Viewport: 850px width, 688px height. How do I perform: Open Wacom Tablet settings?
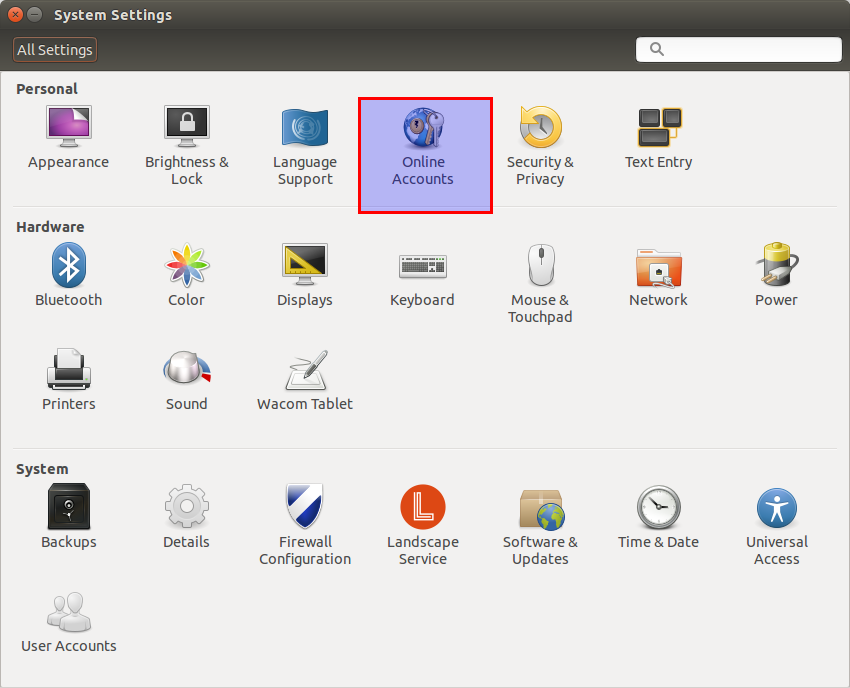tap(305, 380)
